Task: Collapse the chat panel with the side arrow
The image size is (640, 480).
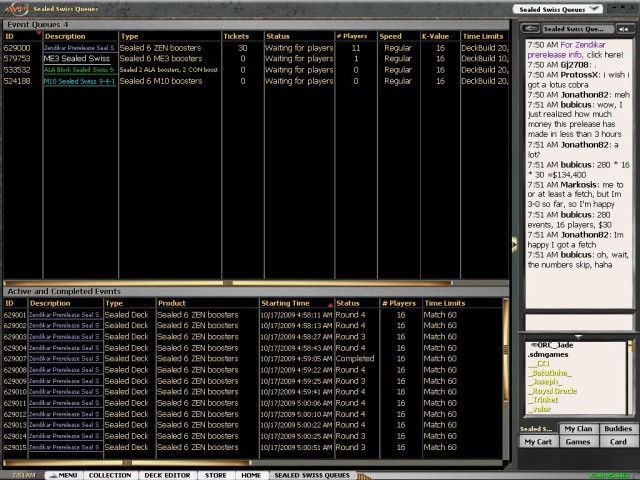Action: pos(514,244)
